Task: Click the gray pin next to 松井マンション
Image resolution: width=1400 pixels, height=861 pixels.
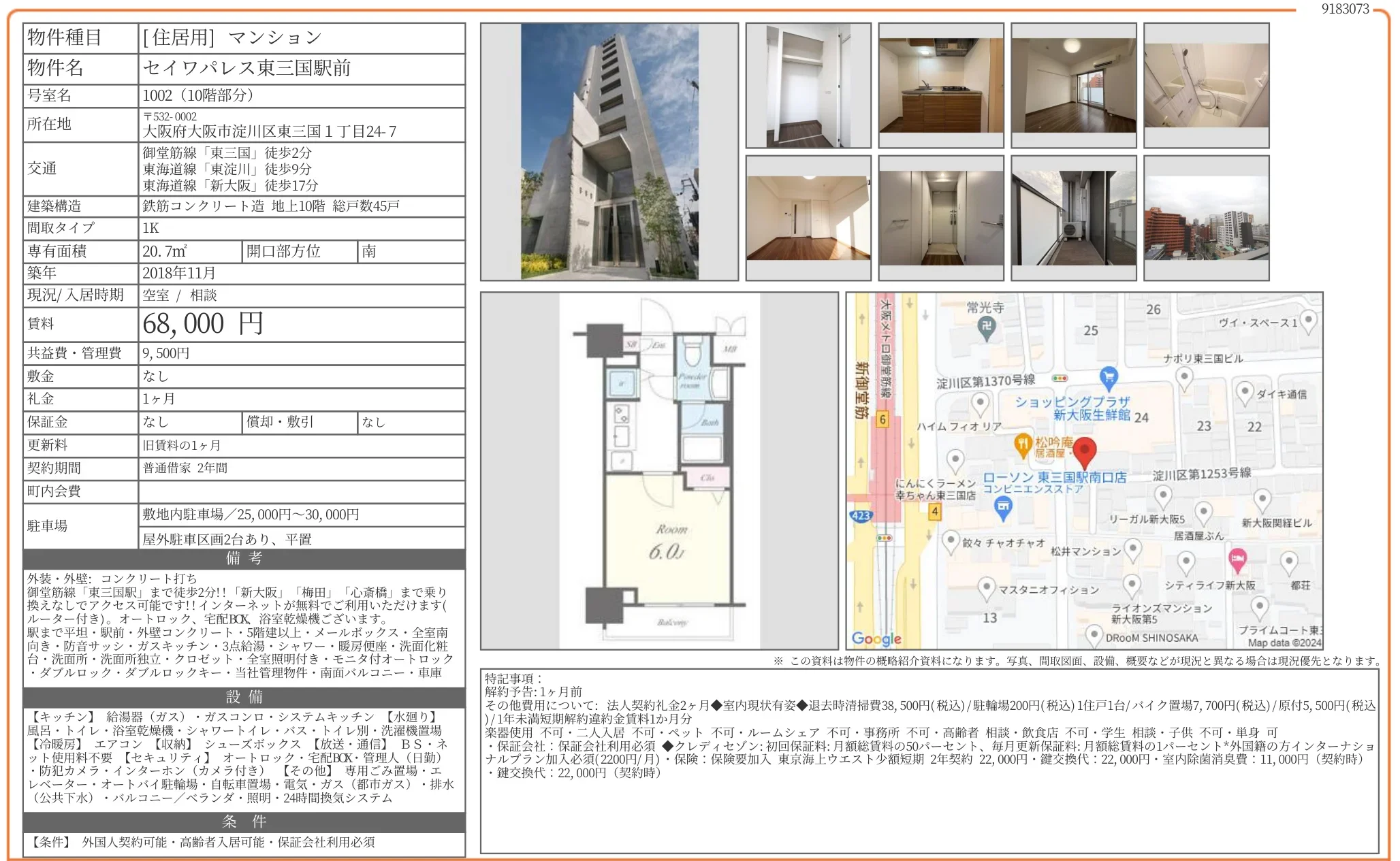Action: click(1132, 549)
